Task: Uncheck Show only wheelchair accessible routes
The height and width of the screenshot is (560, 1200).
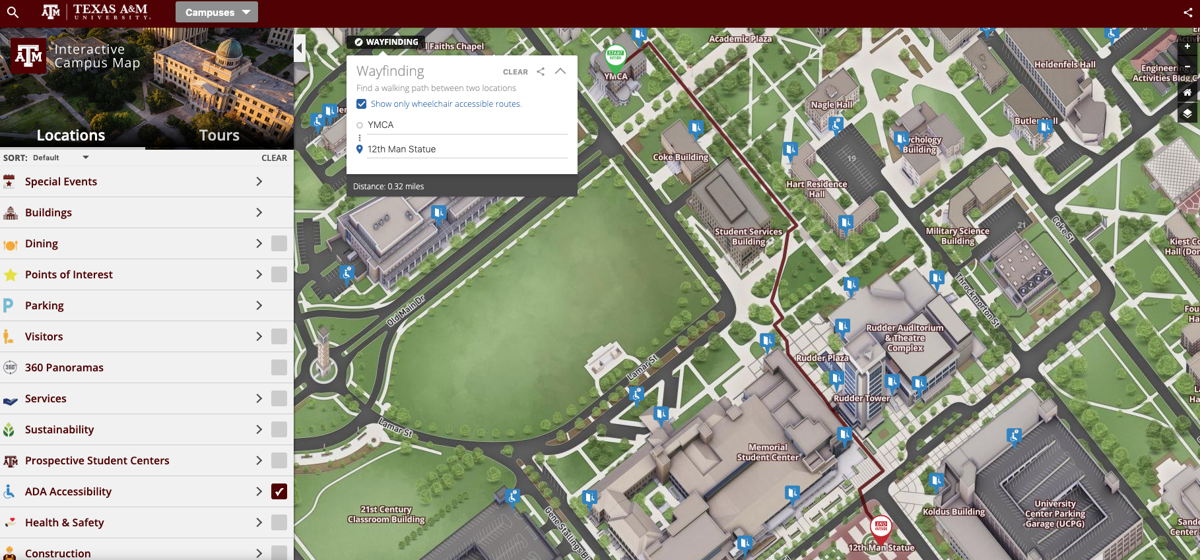Action: 362,104
